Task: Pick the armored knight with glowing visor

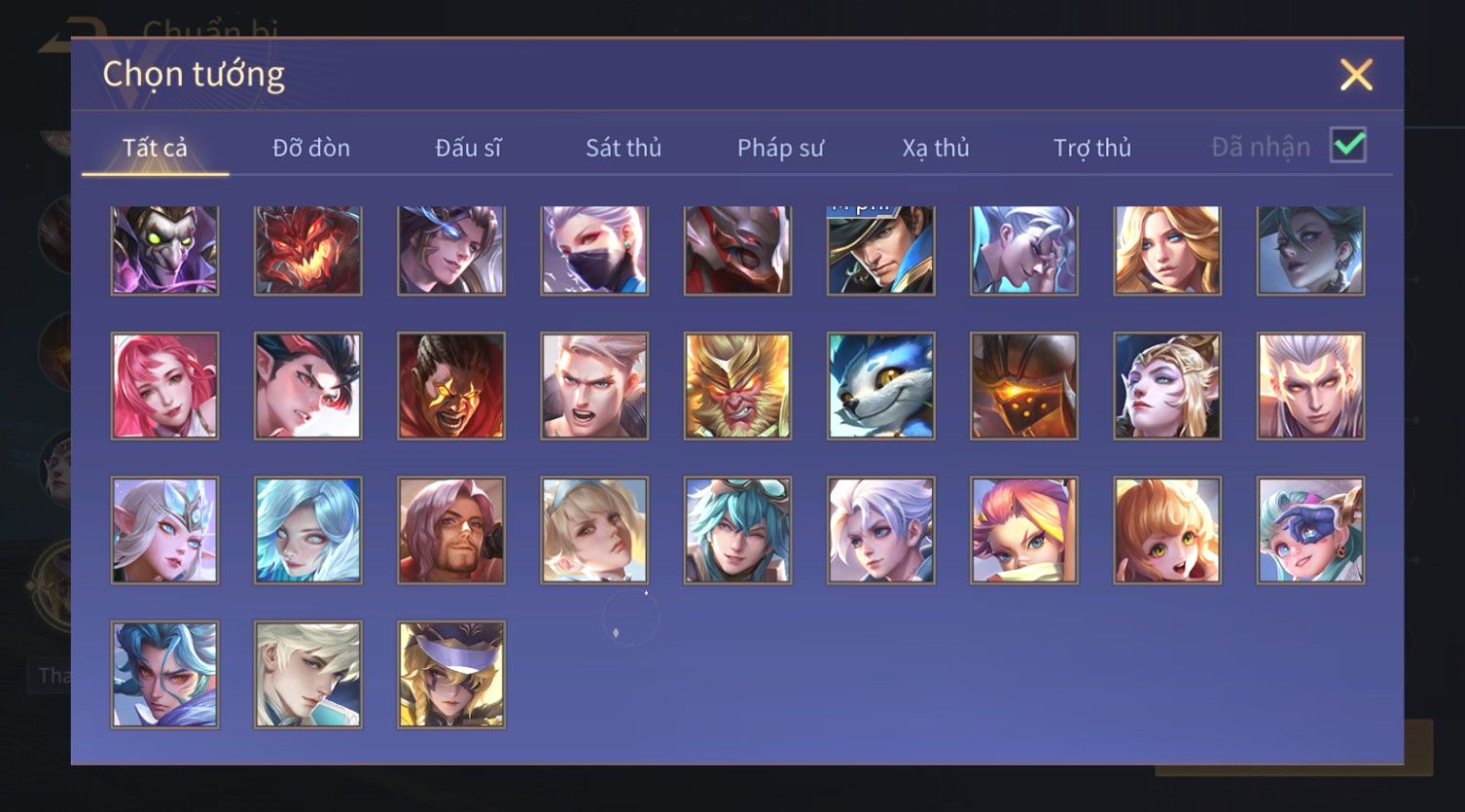Action: [1023, 386]
